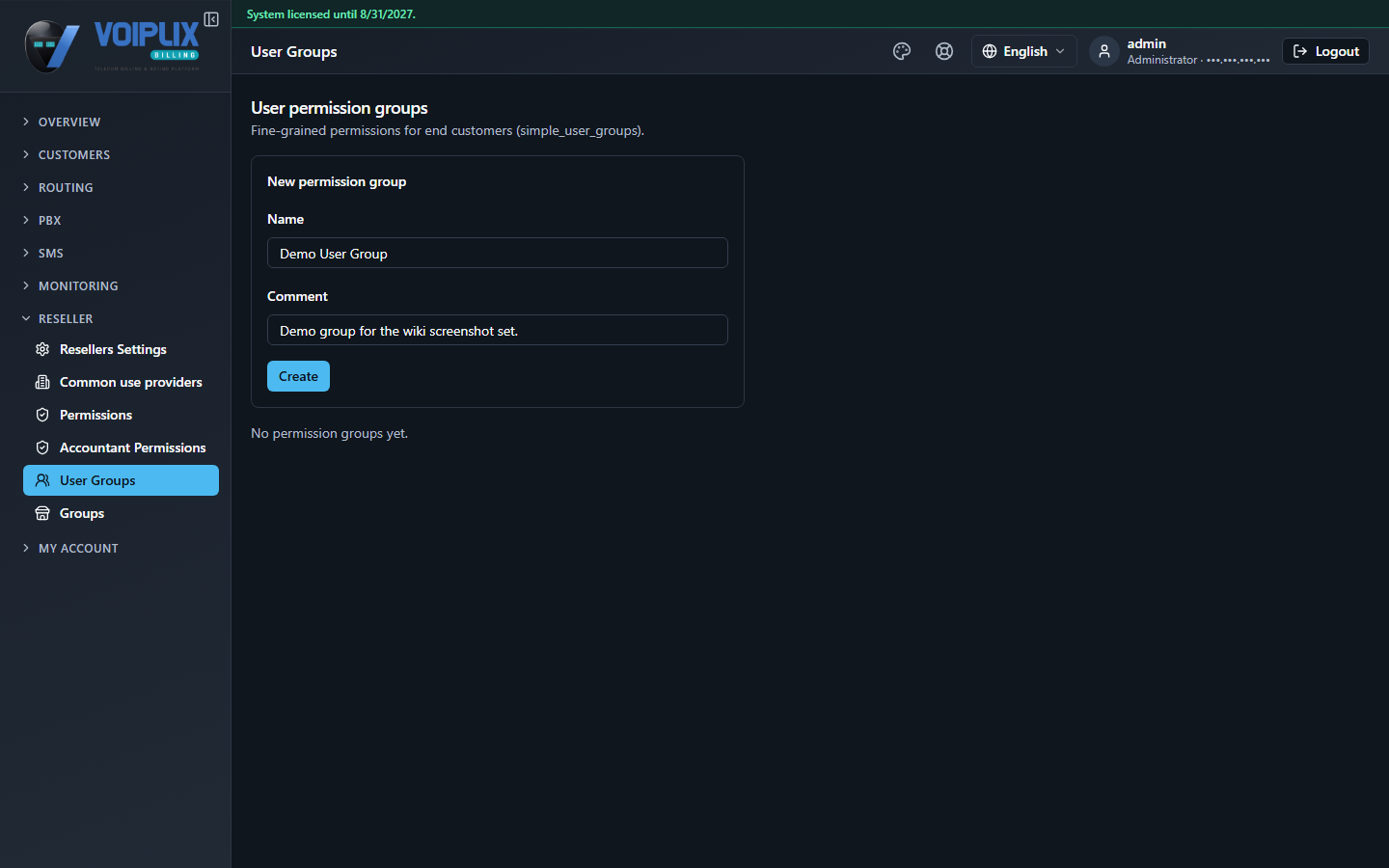Click the 'Fine-grained permissions for end customers' description
The height and width of the screenshot is (868, 1389).
click(448, 130)
